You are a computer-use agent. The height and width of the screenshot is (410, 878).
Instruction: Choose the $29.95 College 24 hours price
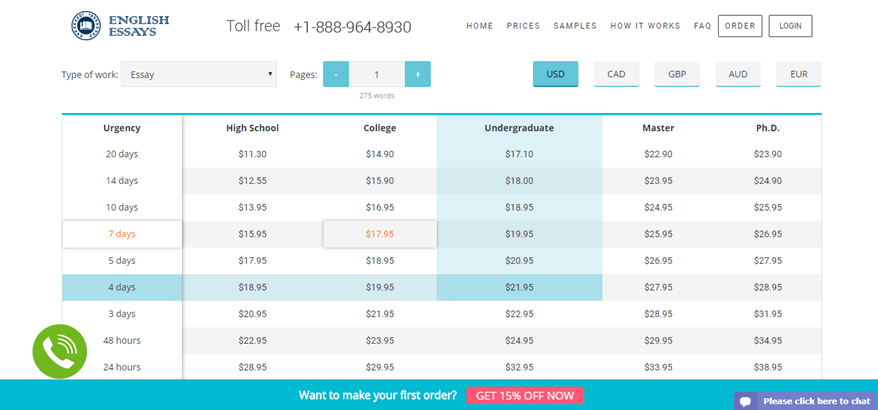(x=380, y=367)
